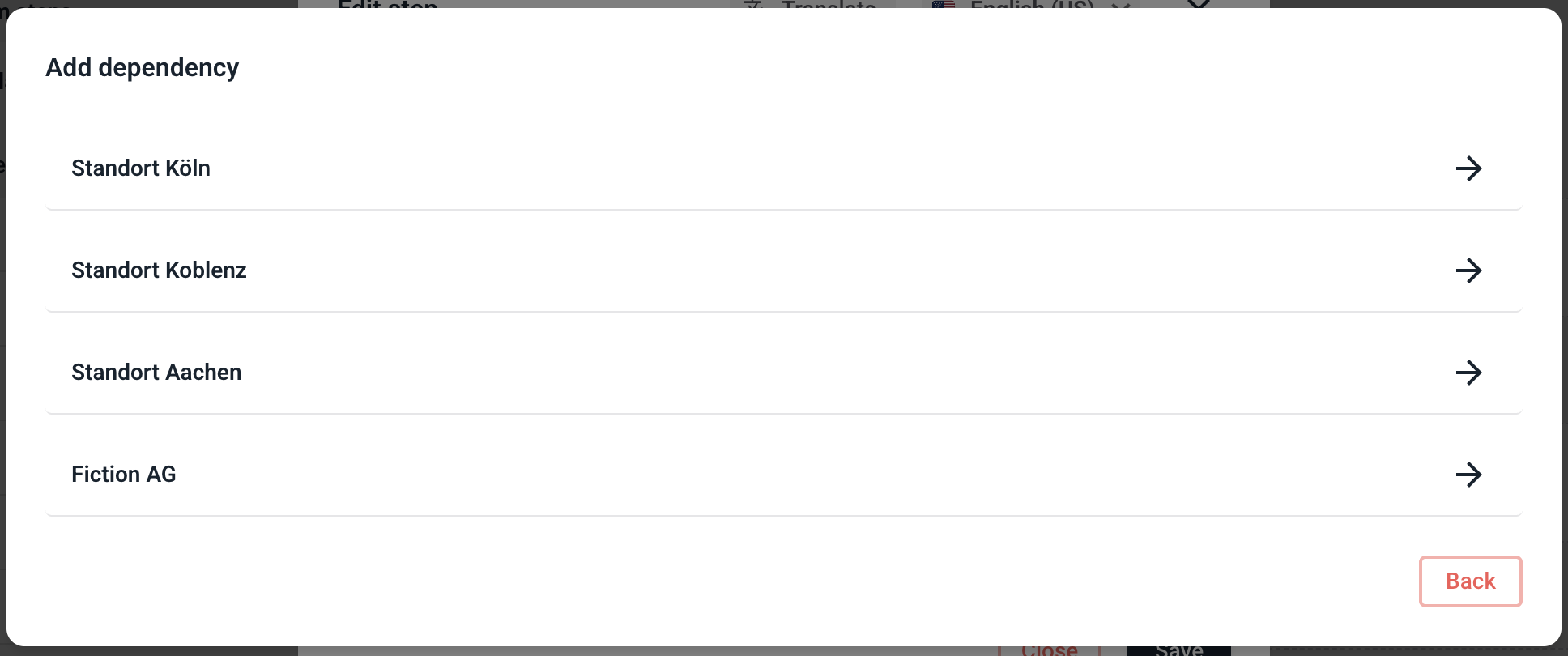Click the arrow icon beside Standort Koblenz
The height and width of the screenshot is (656, 1568).
pyautogui.click(x=1468, y=270)
